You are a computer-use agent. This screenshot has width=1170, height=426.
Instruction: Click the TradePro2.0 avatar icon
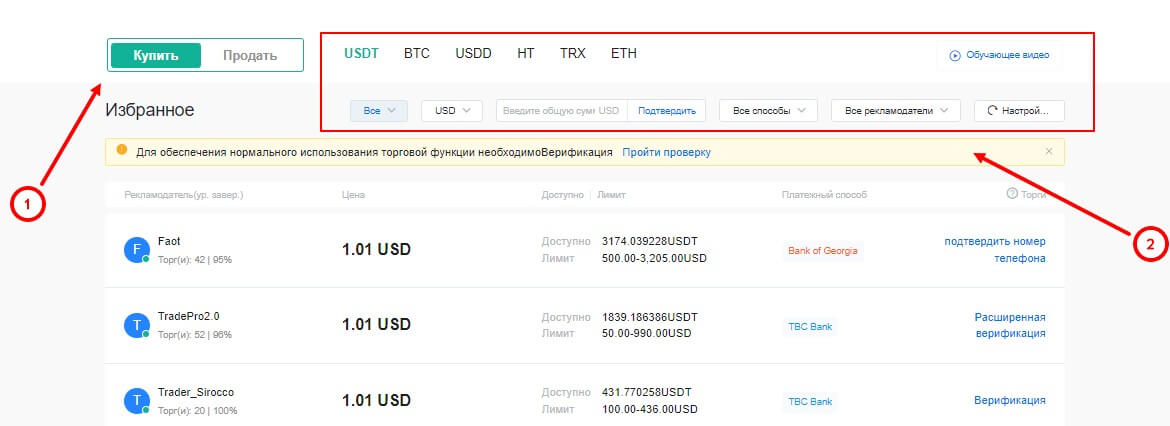tap(136, 325)
